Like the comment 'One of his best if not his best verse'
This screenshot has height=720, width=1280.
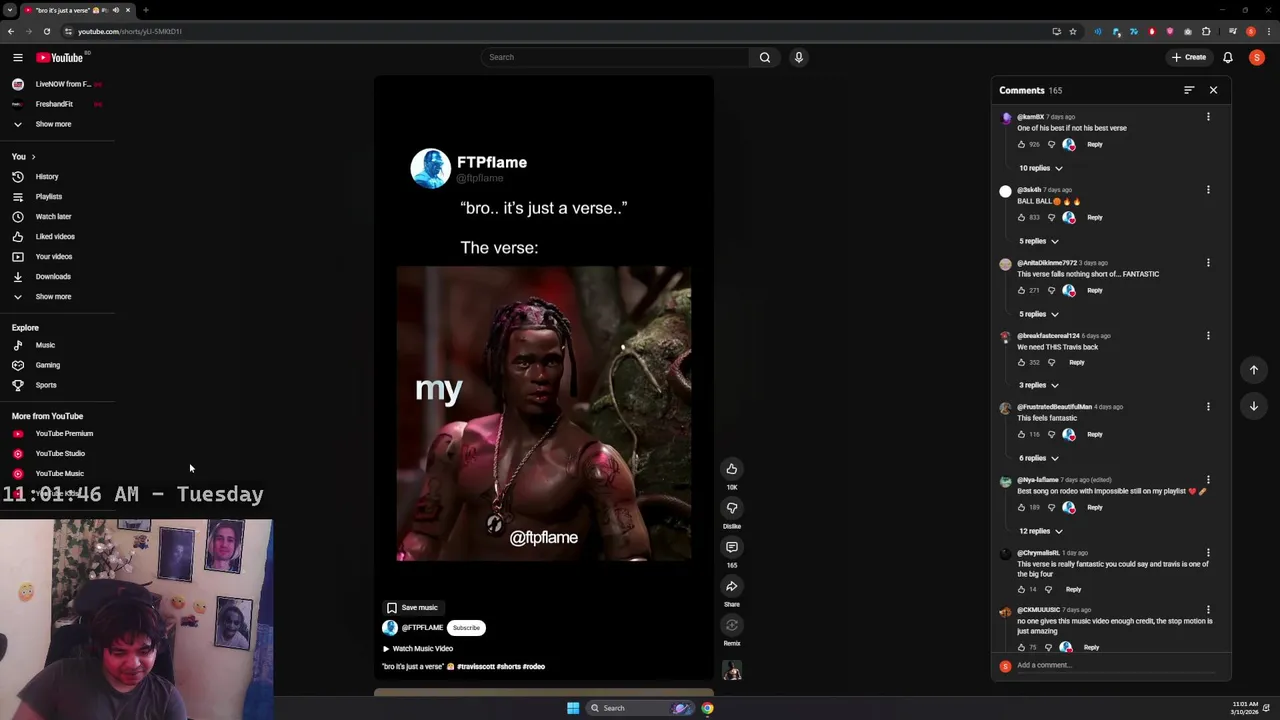point(1021,145)
